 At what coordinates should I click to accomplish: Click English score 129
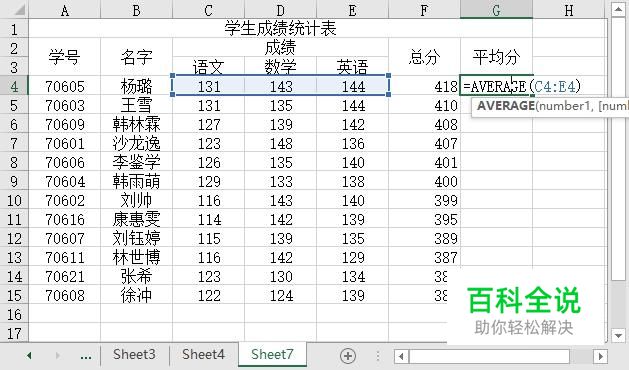(x=352, y=257)
